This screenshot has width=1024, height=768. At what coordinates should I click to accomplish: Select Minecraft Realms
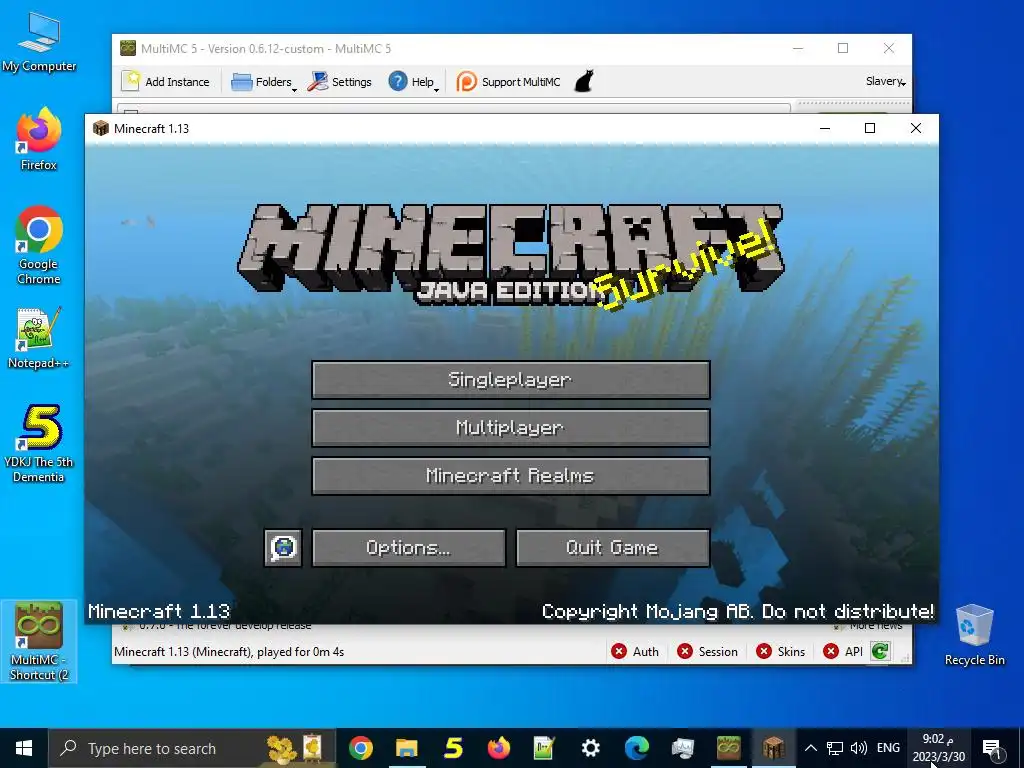(x=511, y=475)
